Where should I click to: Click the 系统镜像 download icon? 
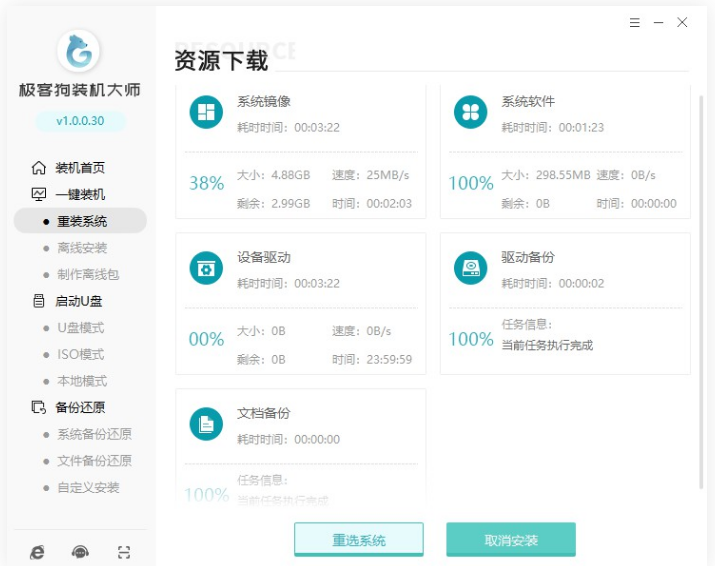206,112
